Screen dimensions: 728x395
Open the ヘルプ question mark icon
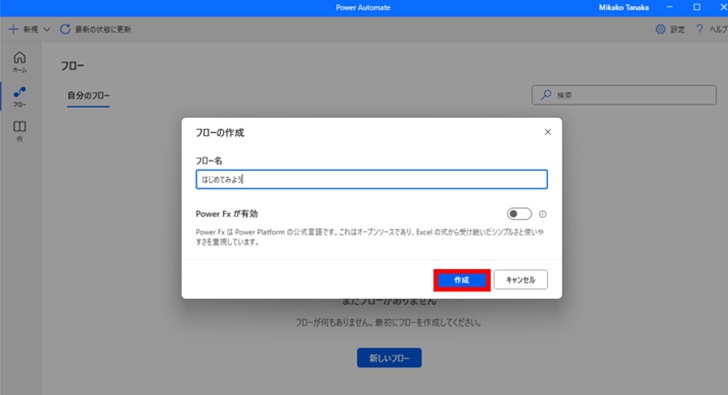699,29
